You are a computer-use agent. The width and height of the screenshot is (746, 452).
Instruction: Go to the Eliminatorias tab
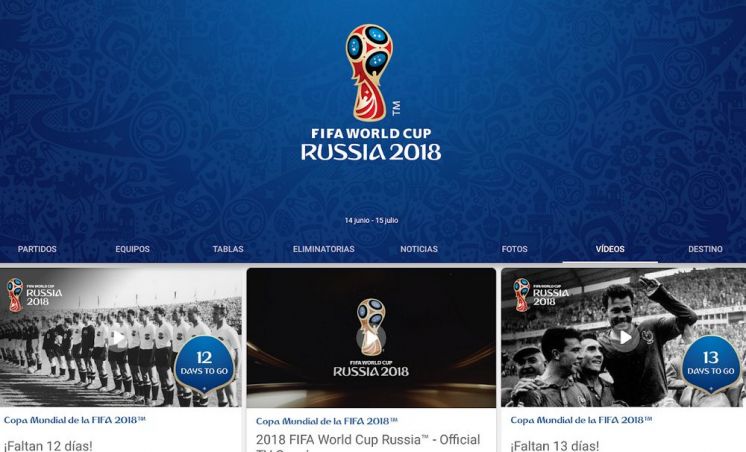[x=324, y=249]
